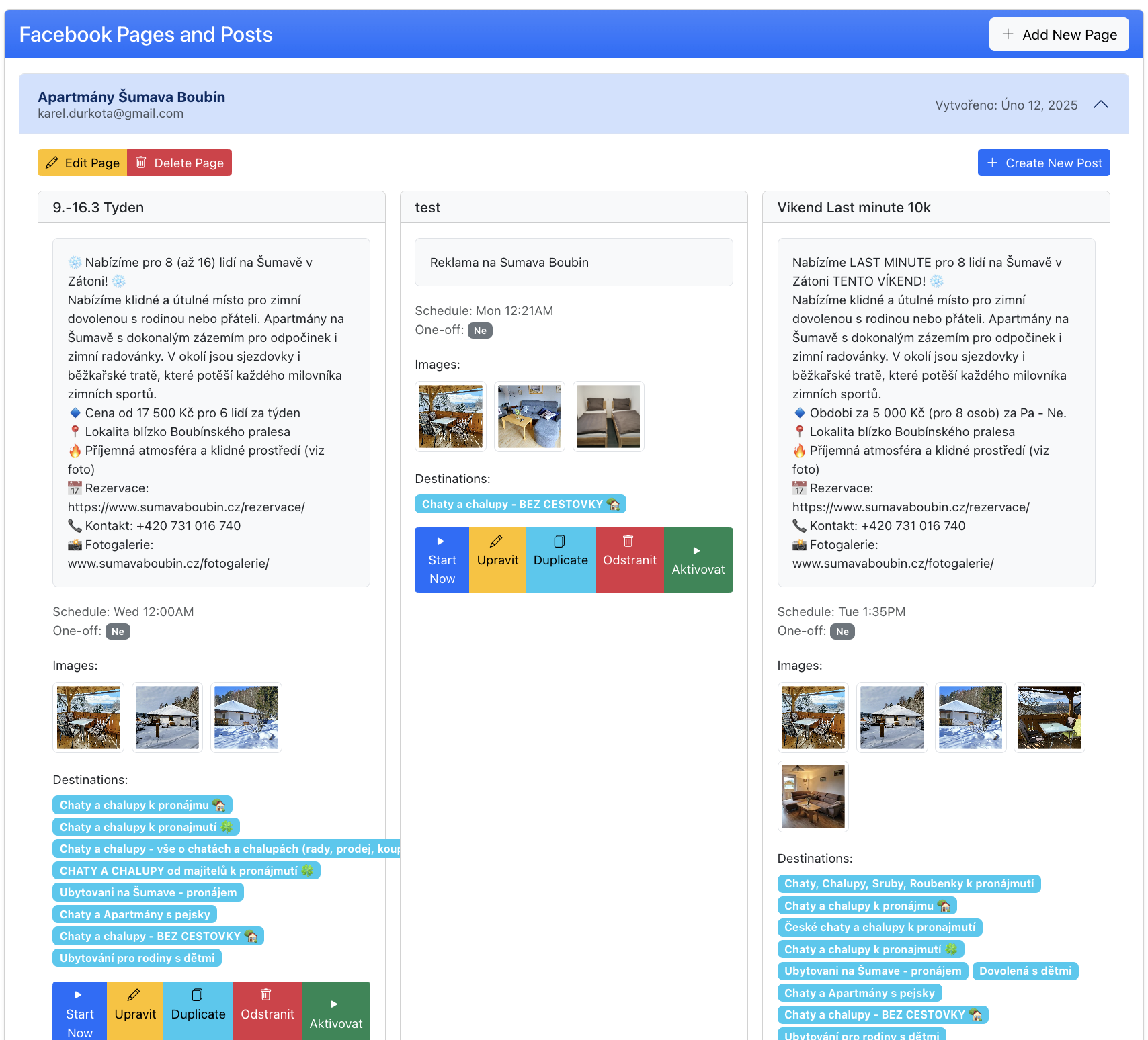Open the twin beds thumbnail in test post
This screenshot has height=1040, width=1148.
(x=608, y=417)
